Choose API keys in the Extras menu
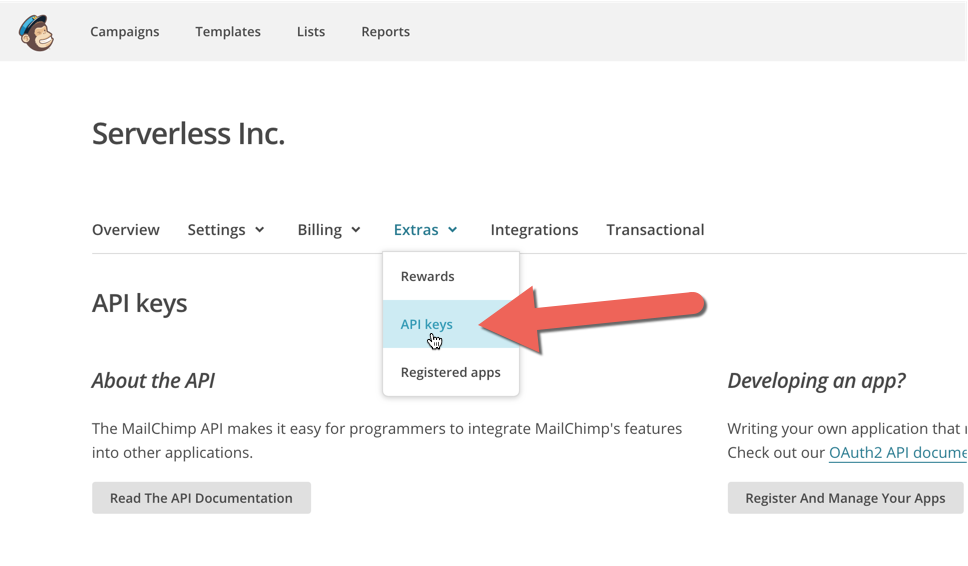The height and width of the screenshot is (566, 968). [x=427, y=325]
